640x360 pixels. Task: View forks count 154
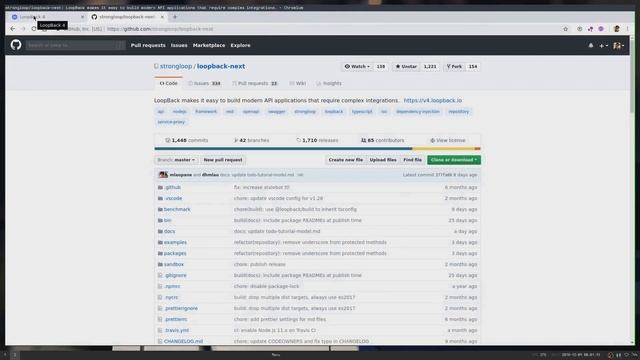473,67
